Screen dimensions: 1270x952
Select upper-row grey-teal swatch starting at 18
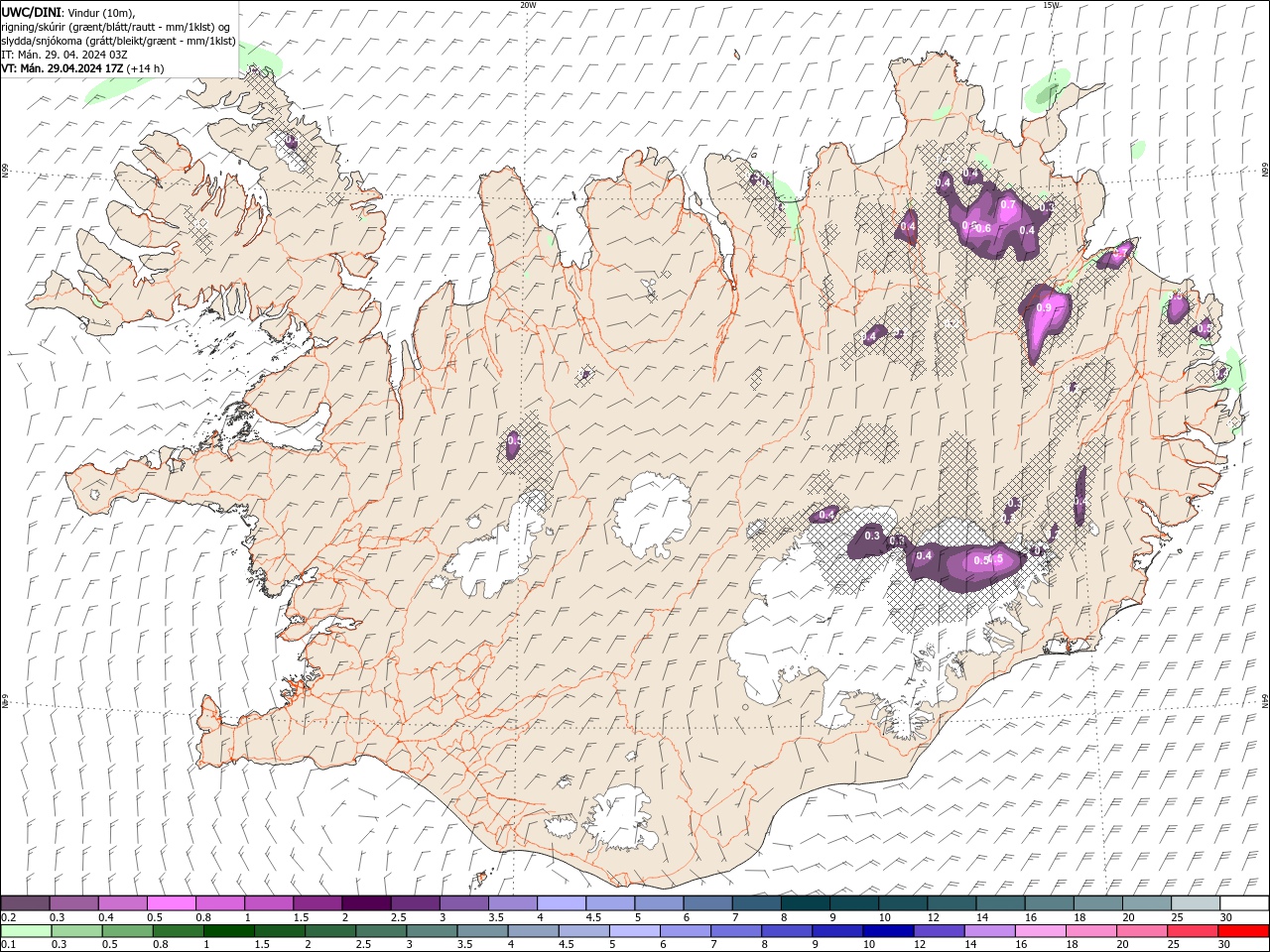(x=1097, y=903)
